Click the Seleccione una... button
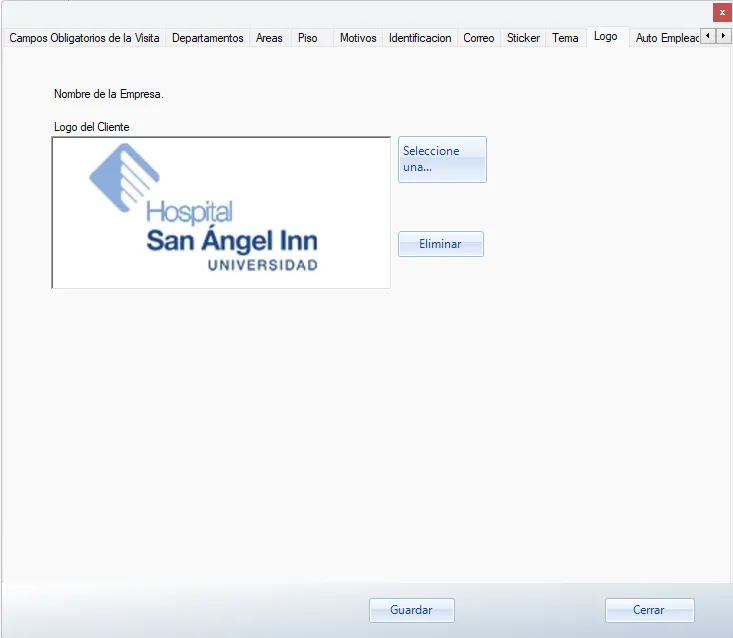 442,159
